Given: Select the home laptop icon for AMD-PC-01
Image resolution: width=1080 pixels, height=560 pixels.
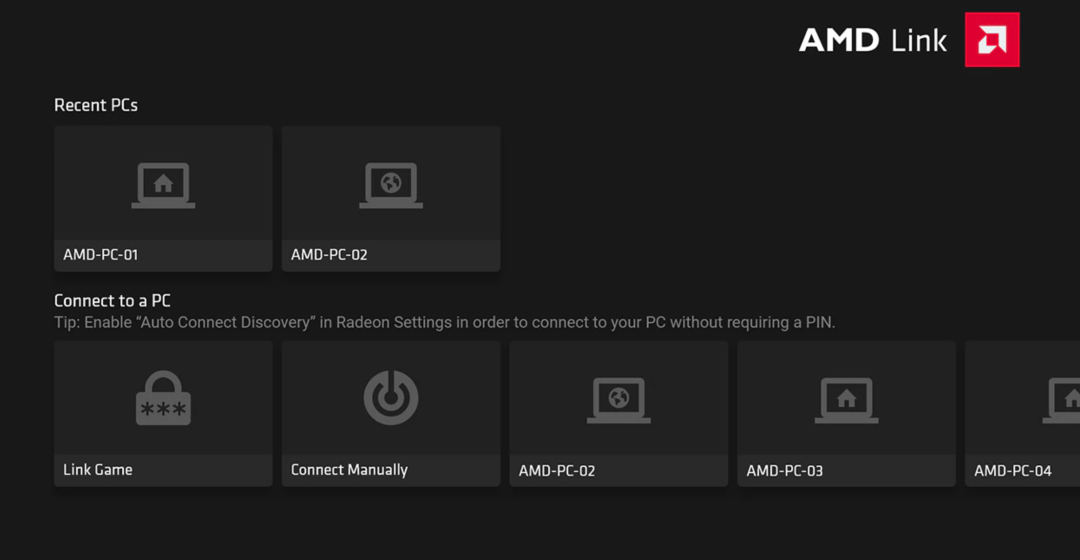Looking at the screenshot, I should [163, 185].
